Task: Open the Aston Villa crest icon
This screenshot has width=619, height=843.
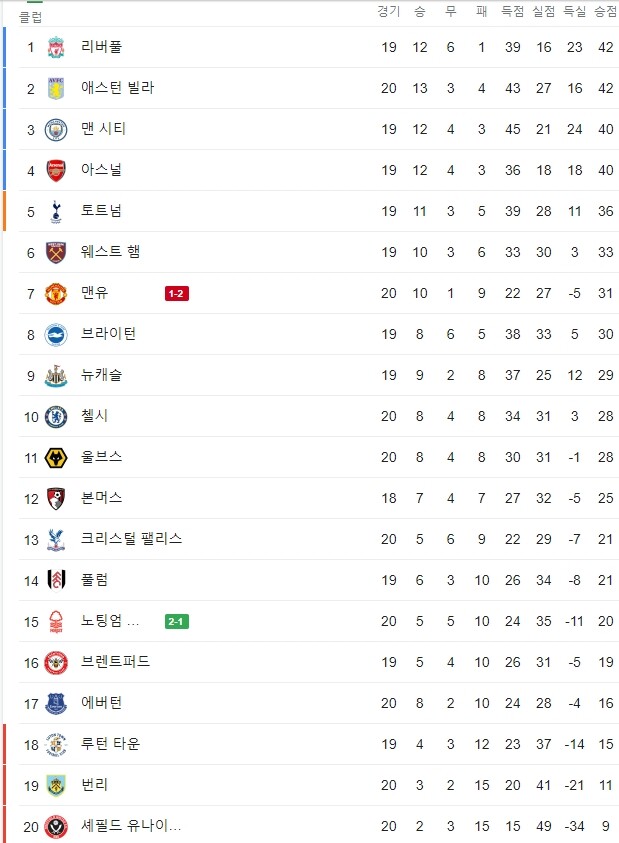Action: point(56,88)
